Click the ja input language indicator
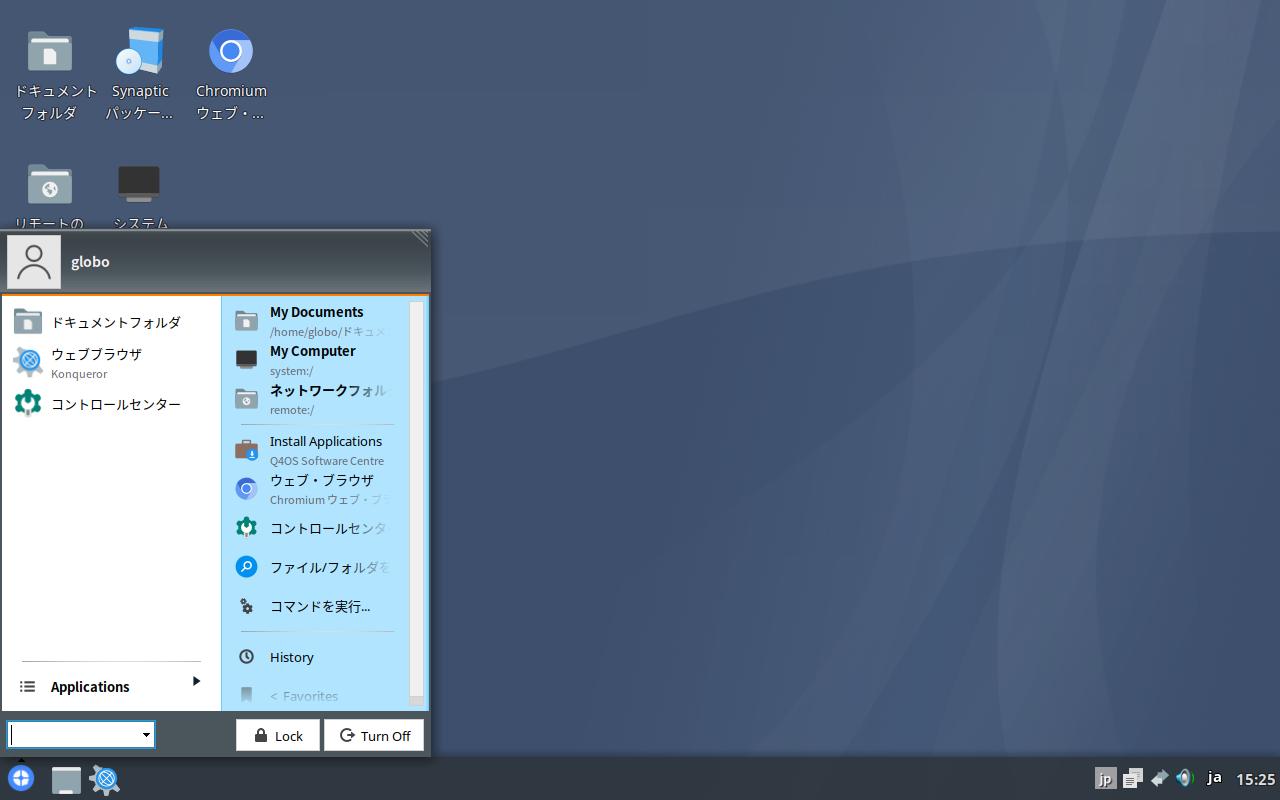1280x800 pixels. pyautogui.click(x=1214, y=778)
